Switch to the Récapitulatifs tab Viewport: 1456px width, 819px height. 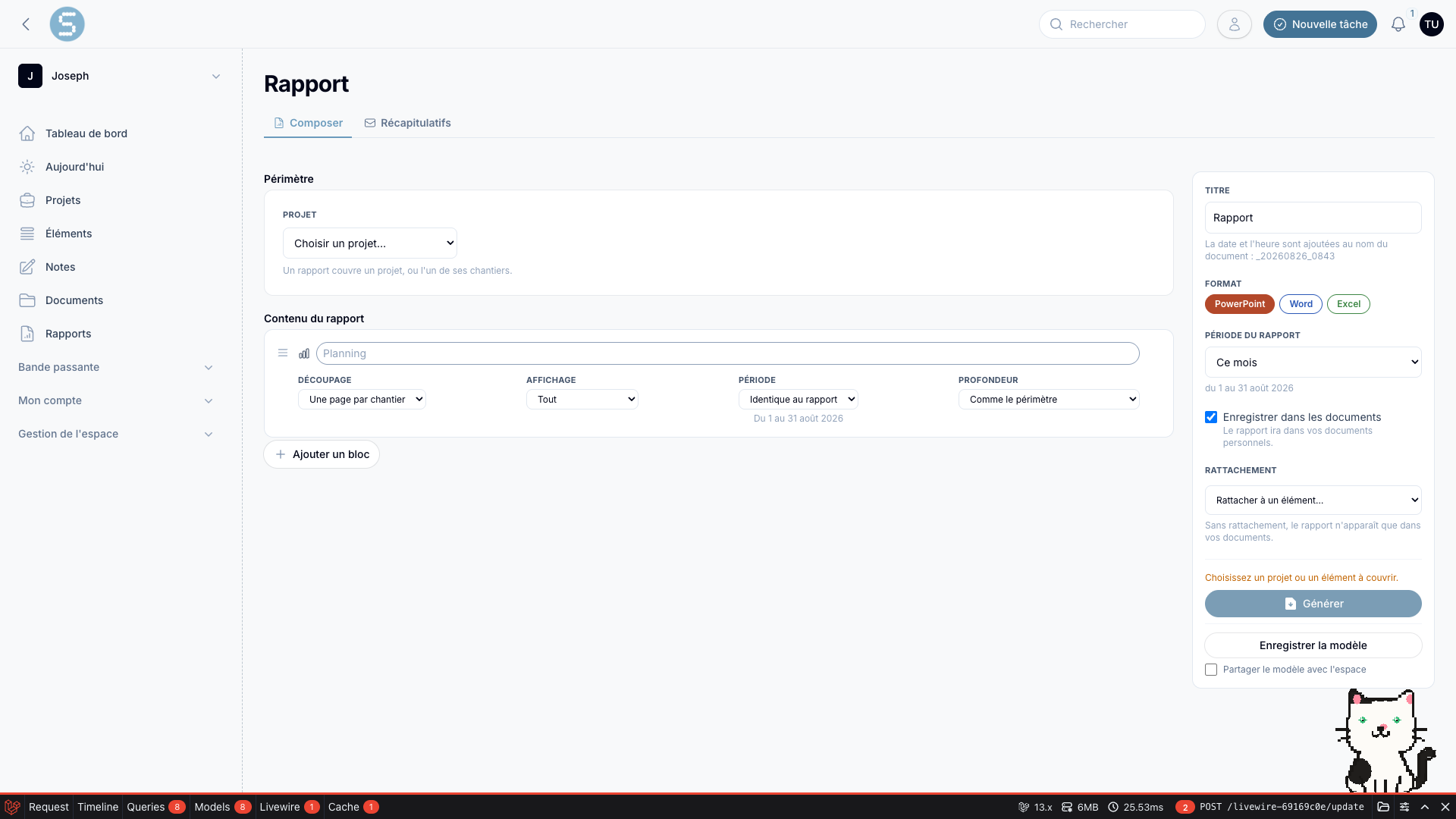click(408, 123)
